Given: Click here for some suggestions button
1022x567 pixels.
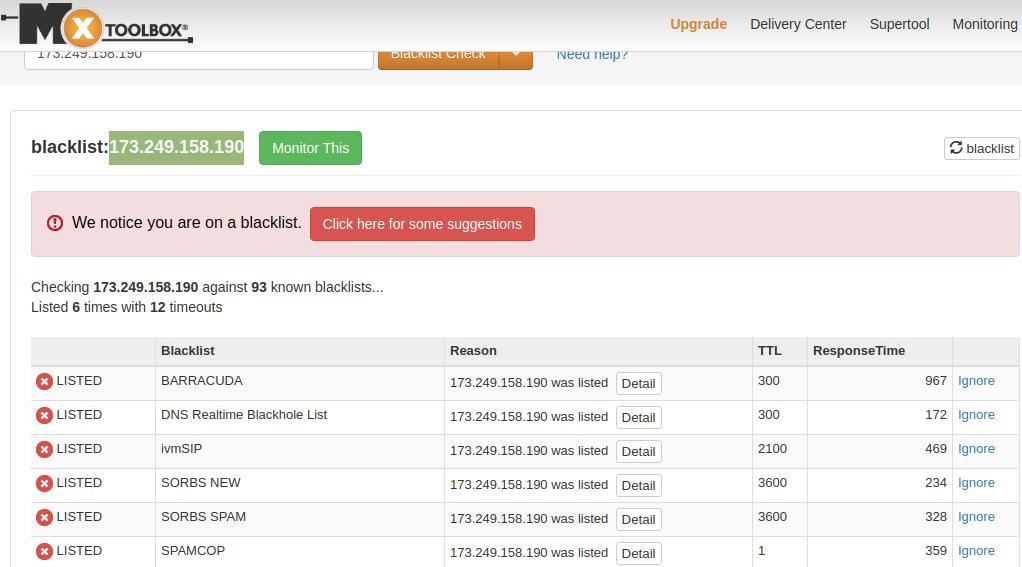Looking at the screenshot, I should point(422,224).
